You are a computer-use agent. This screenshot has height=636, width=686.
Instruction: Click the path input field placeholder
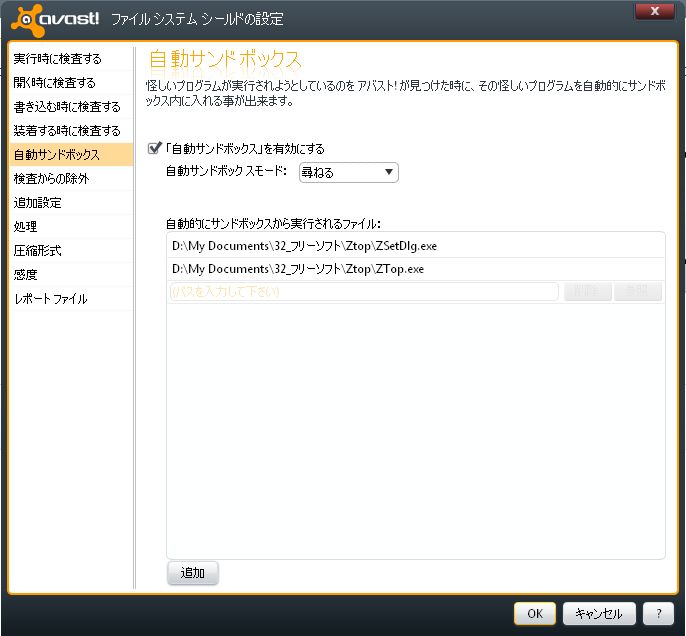[x=362, y=292]
